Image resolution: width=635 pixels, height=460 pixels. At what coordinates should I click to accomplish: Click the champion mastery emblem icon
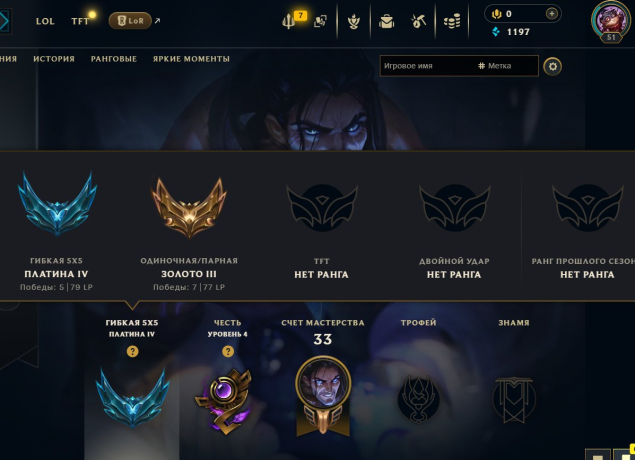point(323,396)
